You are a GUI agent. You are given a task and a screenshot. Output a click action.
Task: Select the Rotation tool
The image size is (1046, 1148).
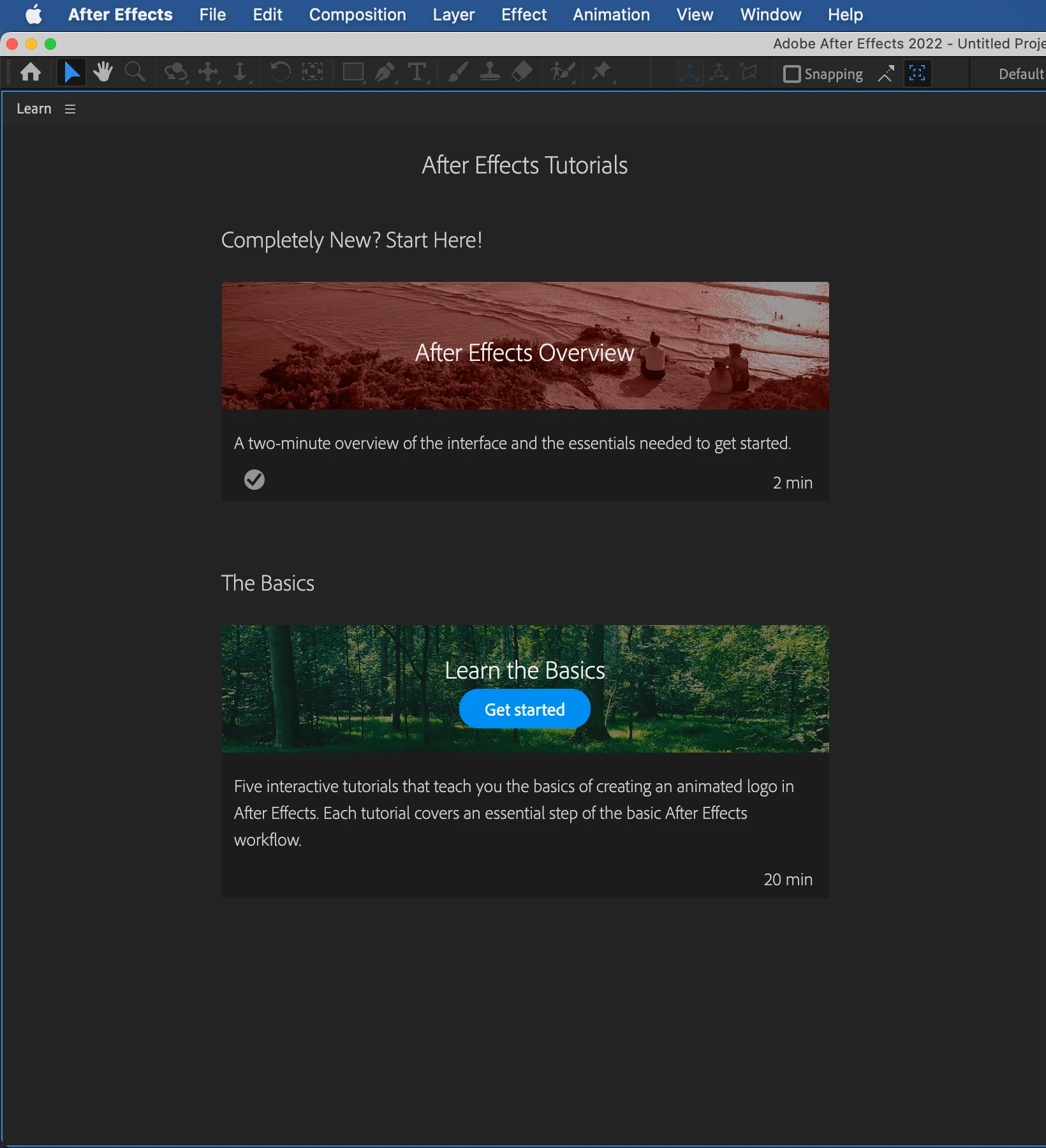point(280,72)
